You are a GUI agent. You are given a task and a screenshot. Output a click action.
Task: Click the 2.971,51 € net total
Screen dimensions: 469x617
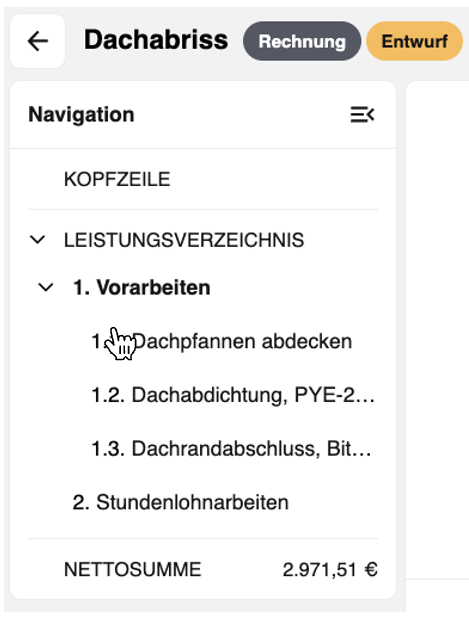[330, 569]
